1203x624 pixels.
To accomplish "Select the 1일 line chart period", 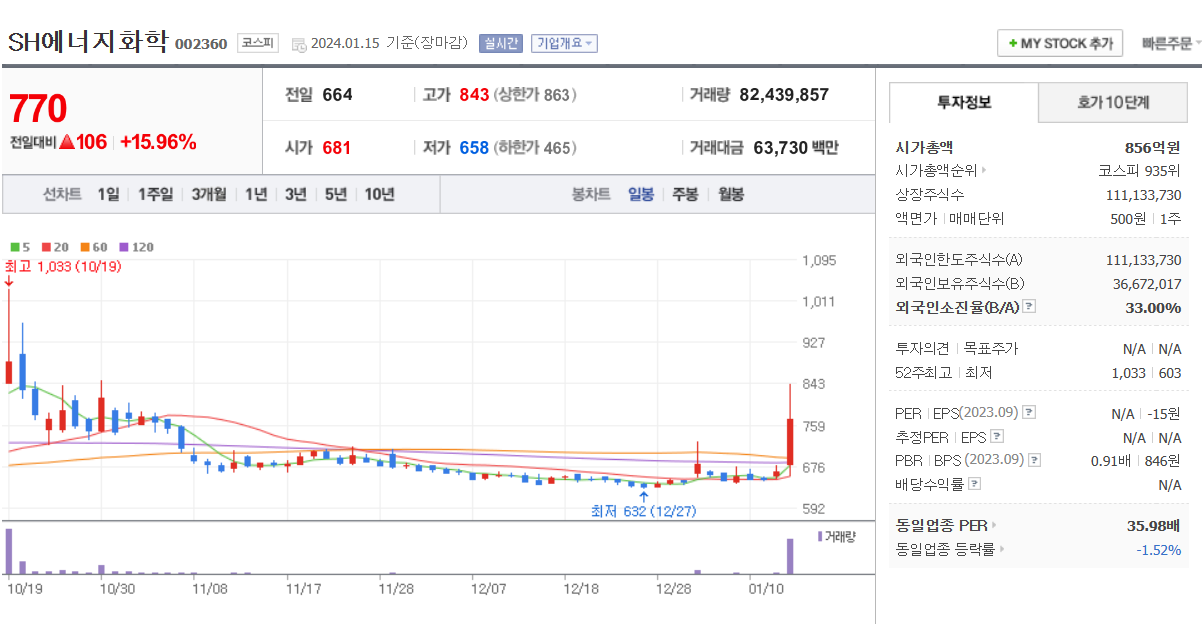I will 108,194.
